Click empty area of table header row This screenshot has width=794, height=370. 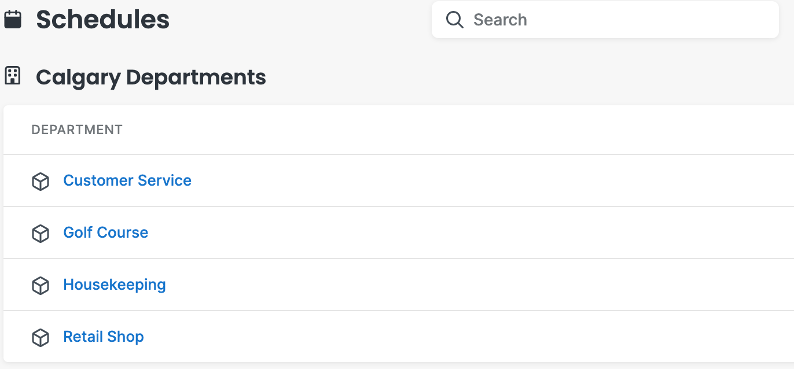tap(456, 130)
